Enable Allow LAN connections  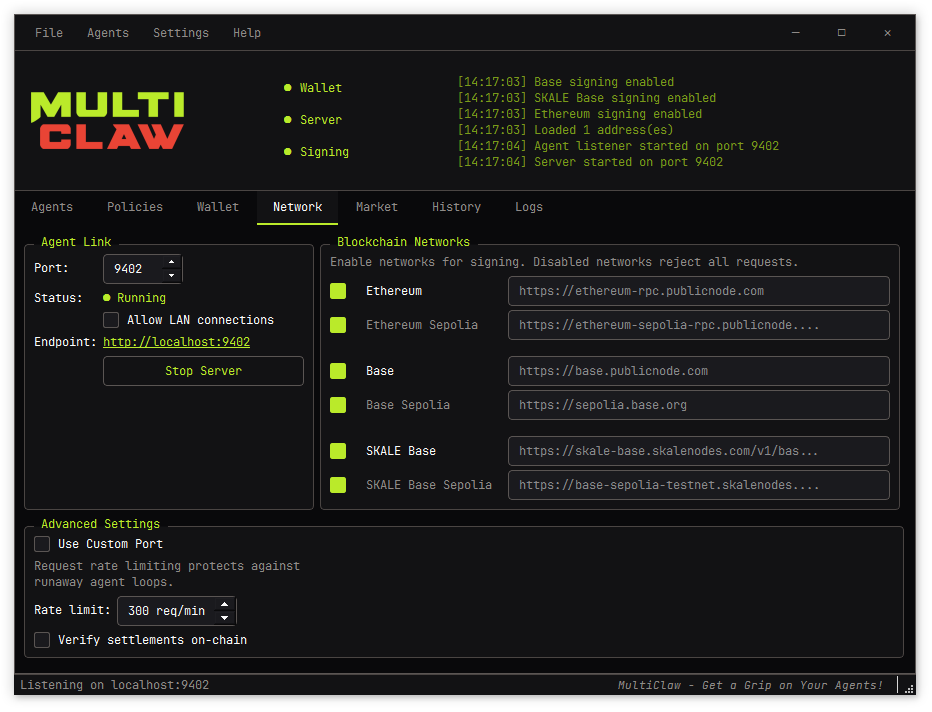point(111,320)
